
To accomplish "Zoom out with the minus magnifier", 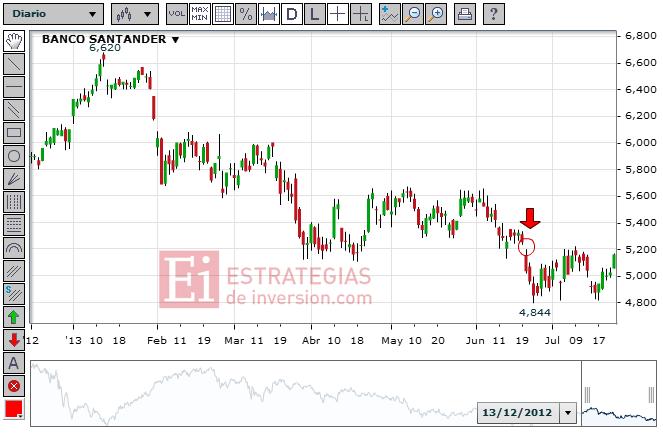I will pyautogui.click(x=413, y=14).
